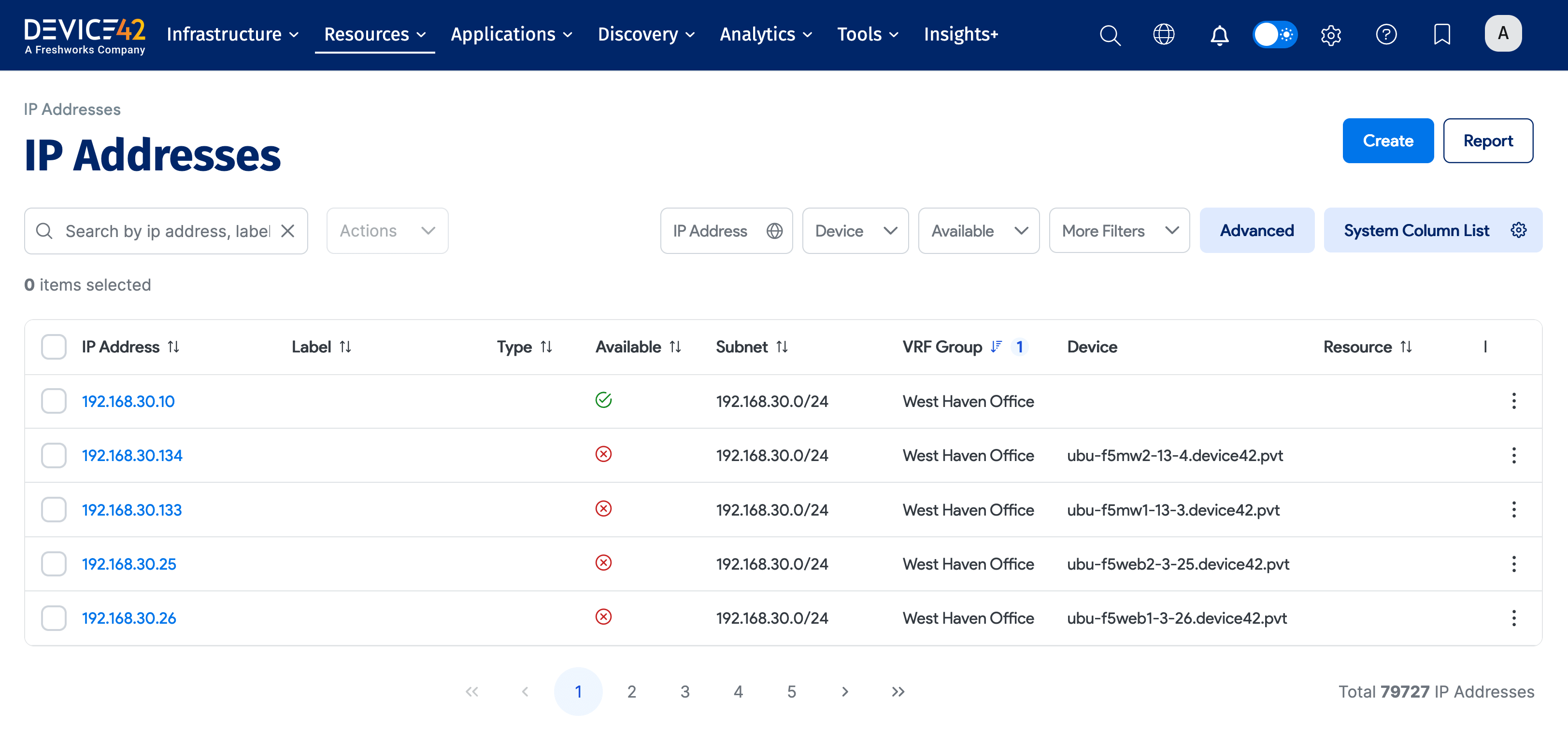Open the settings gear in top bar

[x=1331, y=35]
